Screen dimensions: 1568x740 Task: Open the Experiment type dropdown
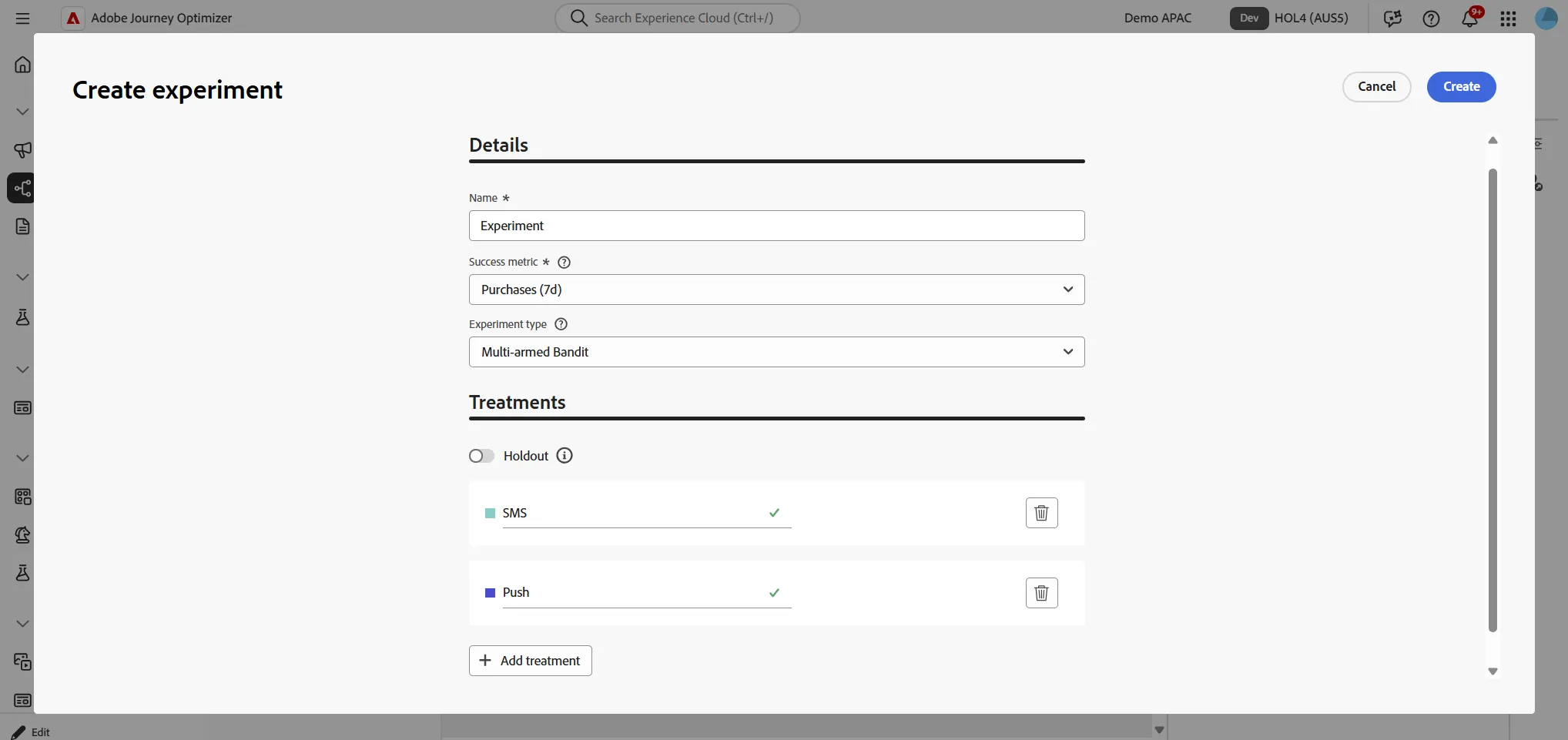click(776, 352)
